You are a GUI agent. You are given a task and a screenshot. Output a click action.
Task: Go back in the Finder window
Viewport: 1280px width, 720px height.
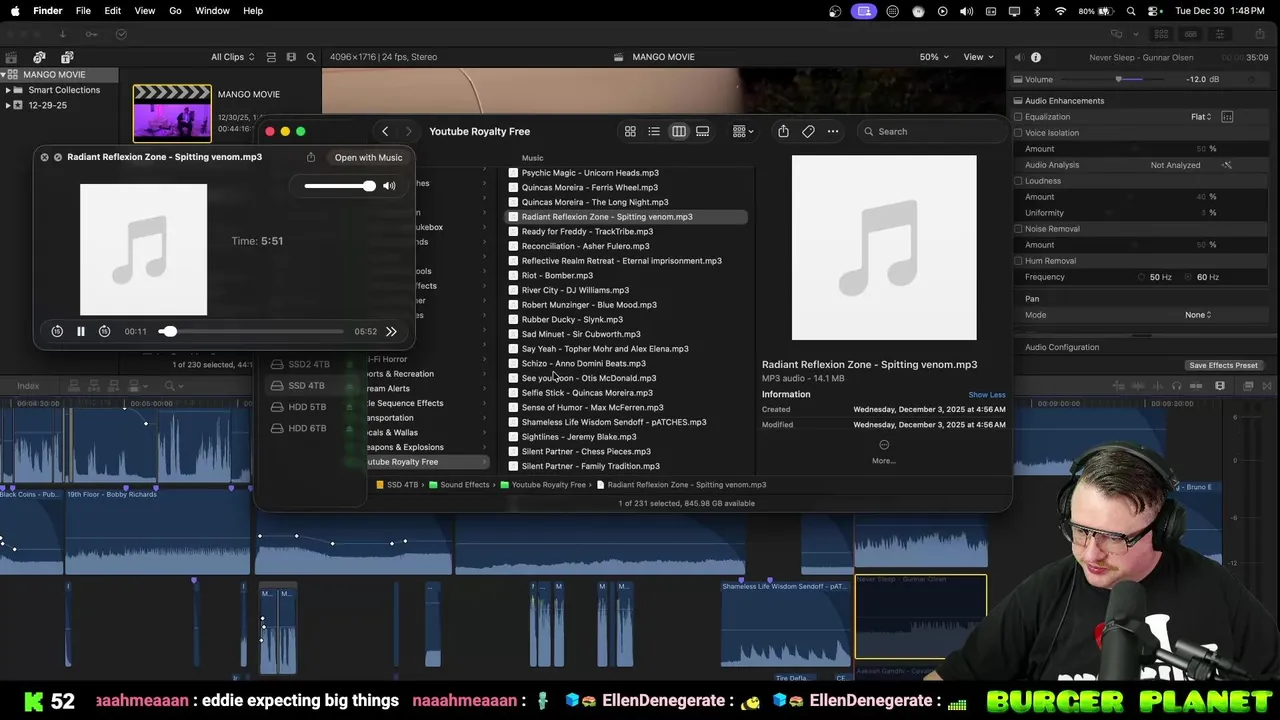(x=385, y=131)
